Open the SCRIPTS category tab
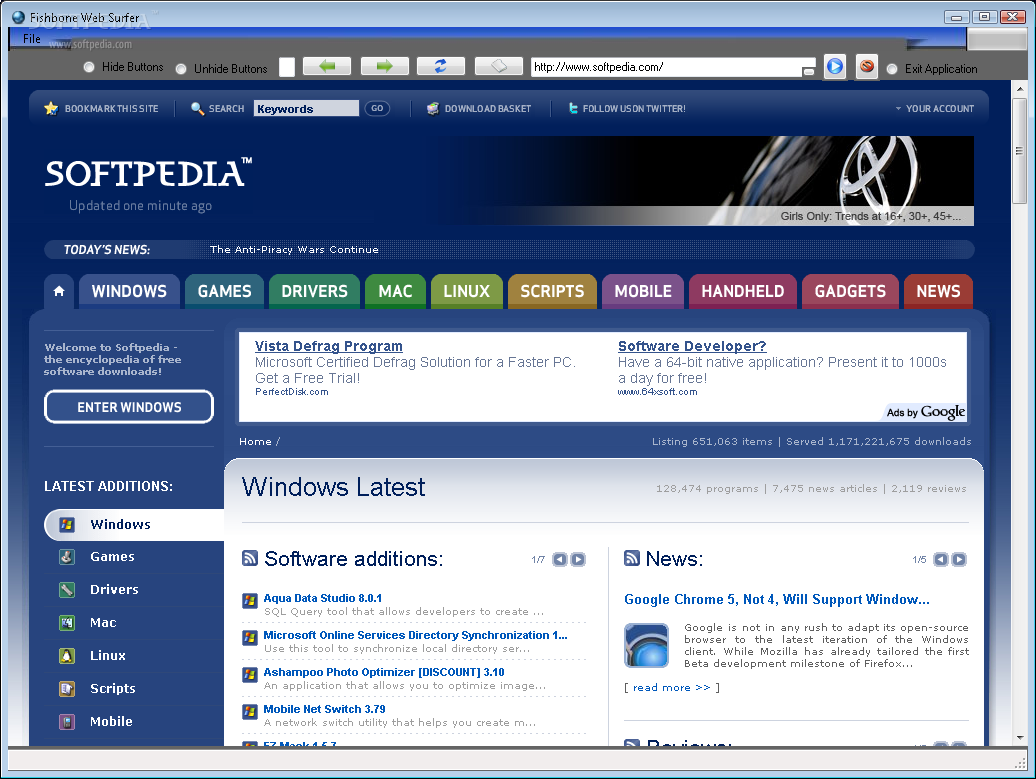 tap(552, 291)
